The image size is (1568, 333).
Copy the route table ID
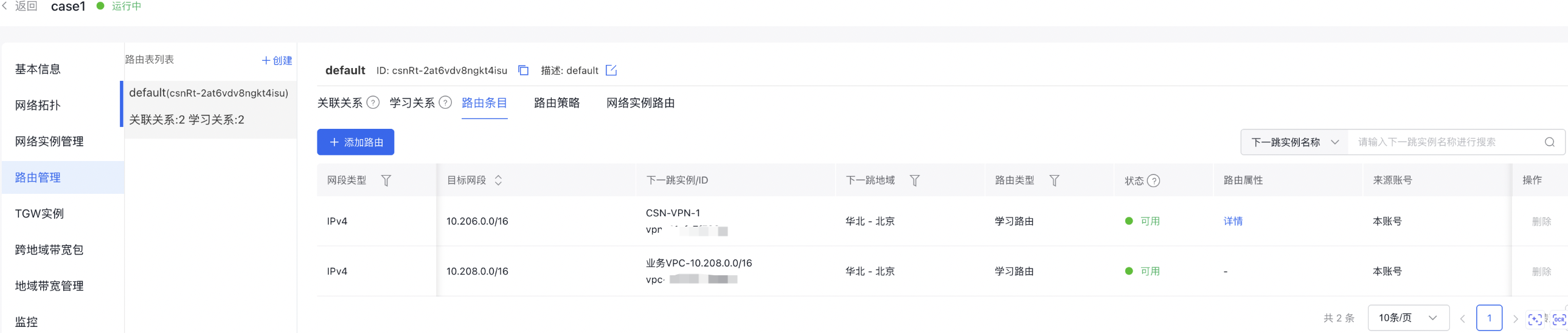pos(523,70)
